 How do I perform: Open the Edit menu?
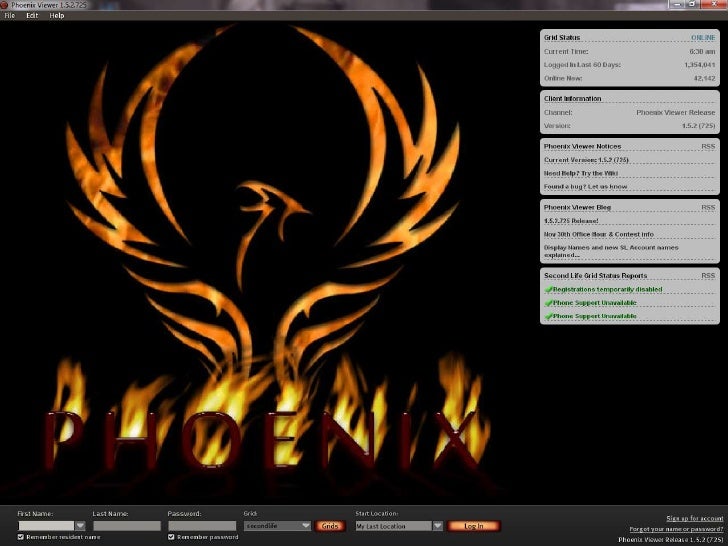coord(32,15)
